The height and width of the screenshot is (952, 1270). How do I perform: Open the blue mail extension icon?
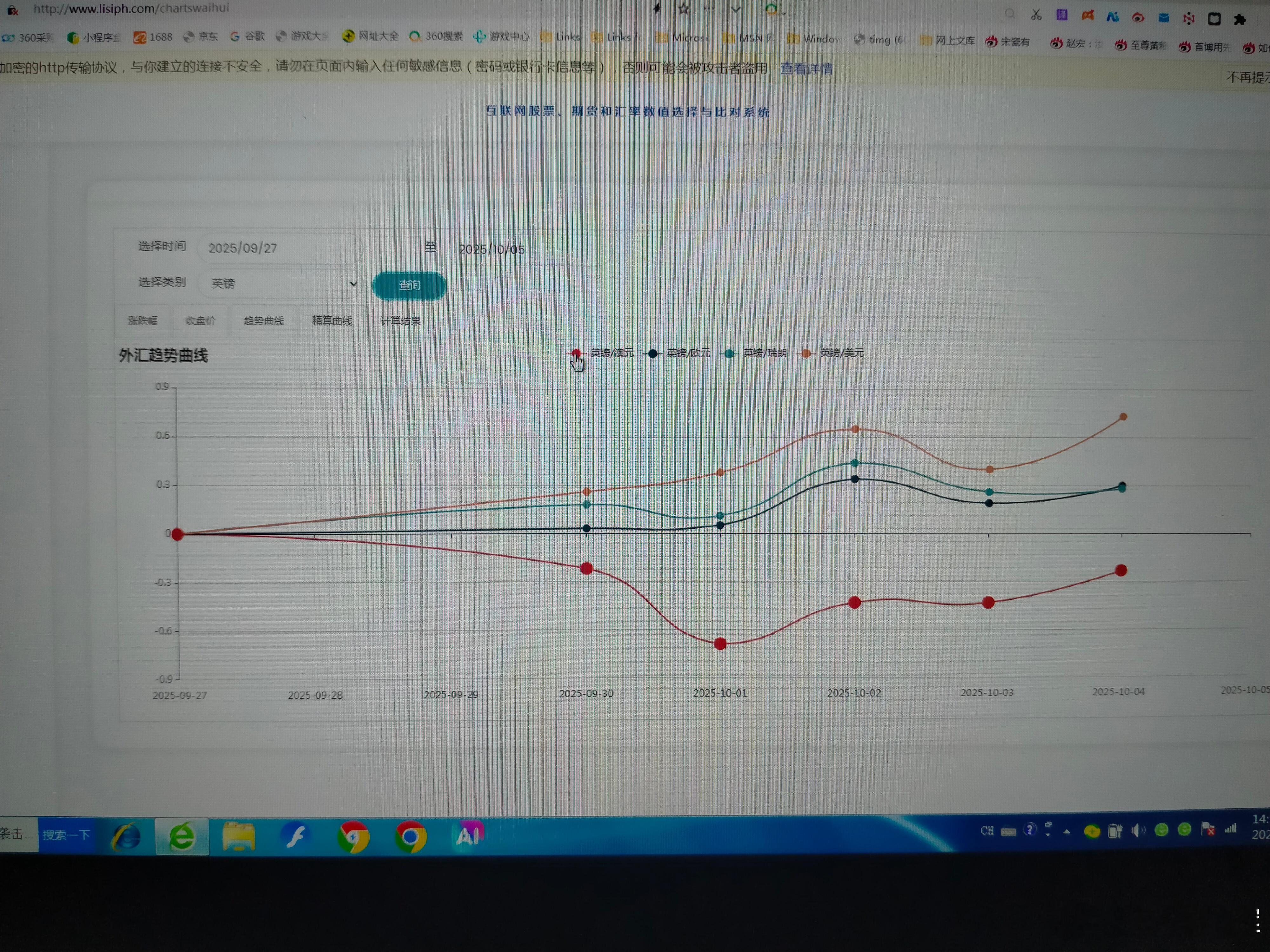pos(1164,18)
